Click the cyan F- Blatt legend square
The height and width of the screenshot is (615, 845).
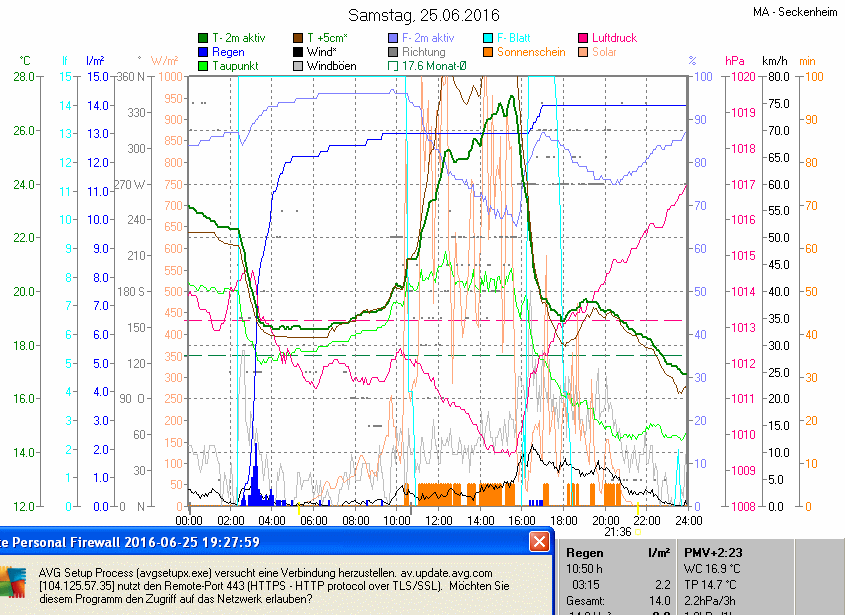click(x=488, y=38)
